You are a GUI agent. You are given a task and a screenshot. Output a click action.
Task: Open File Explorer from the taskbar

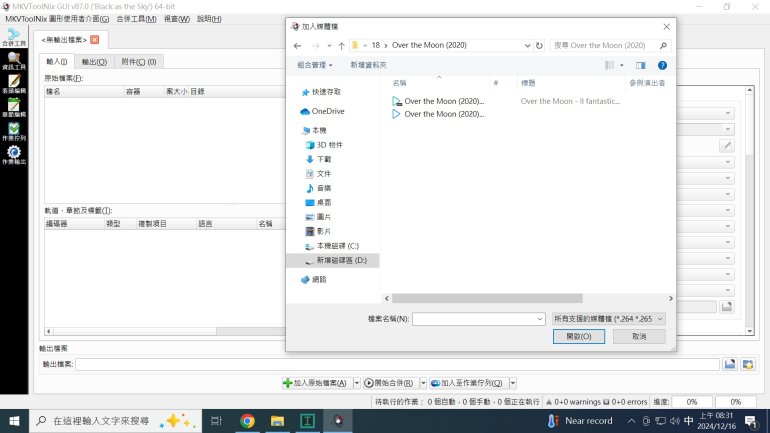tap(277, 421)
